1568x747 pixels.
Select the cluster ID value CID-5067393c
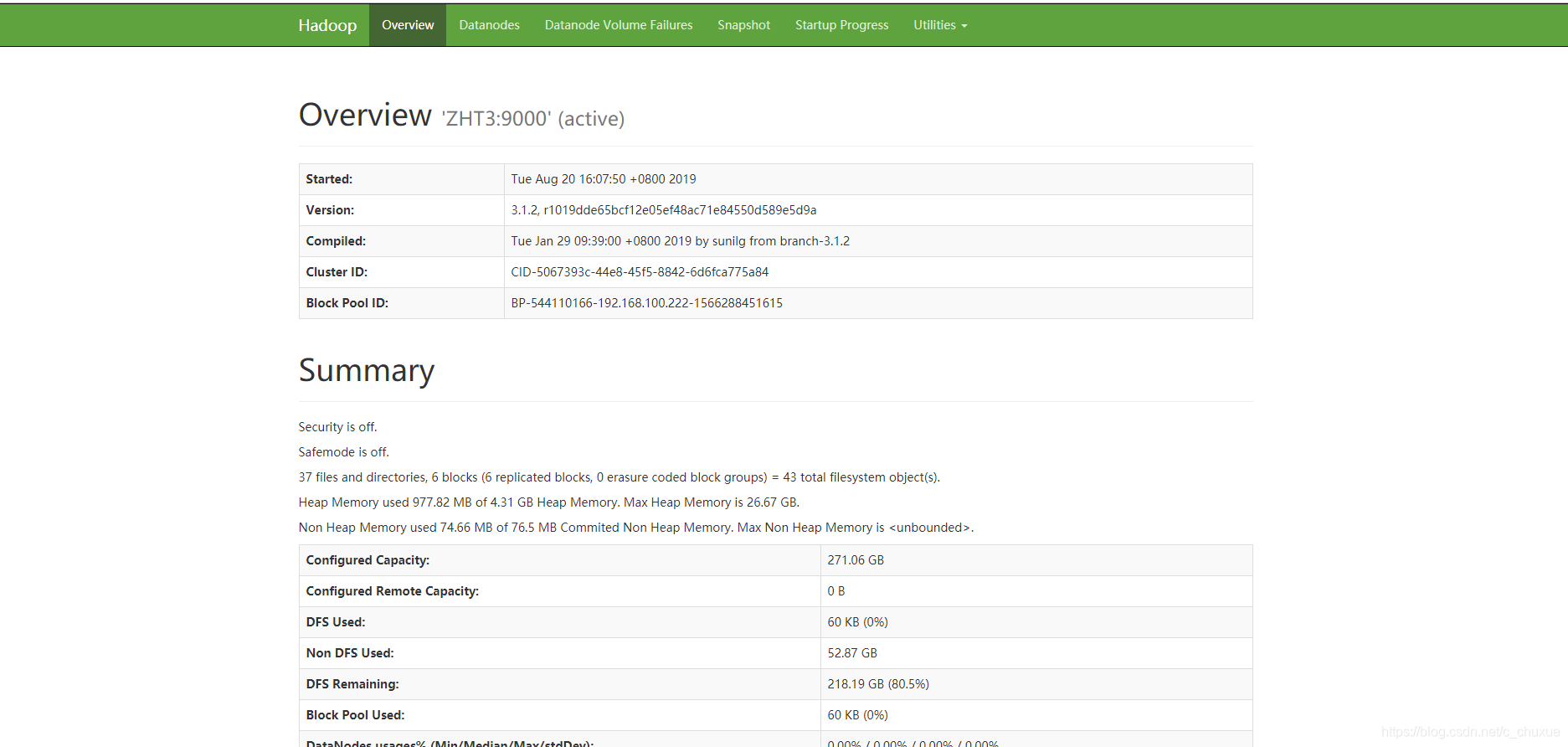point(640,272)
